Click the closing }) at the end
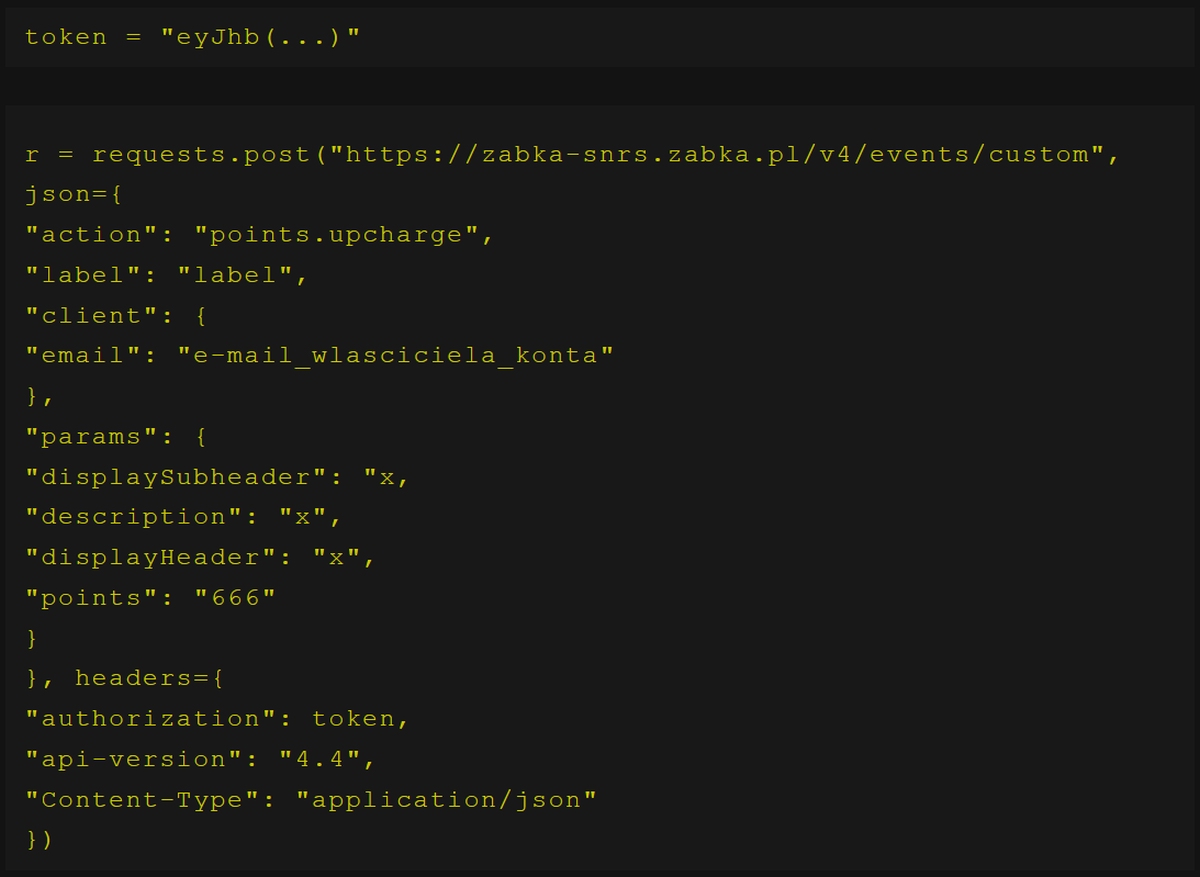Image resolution: width=1200 pixels, height=877 pixels. coord(39,840)
